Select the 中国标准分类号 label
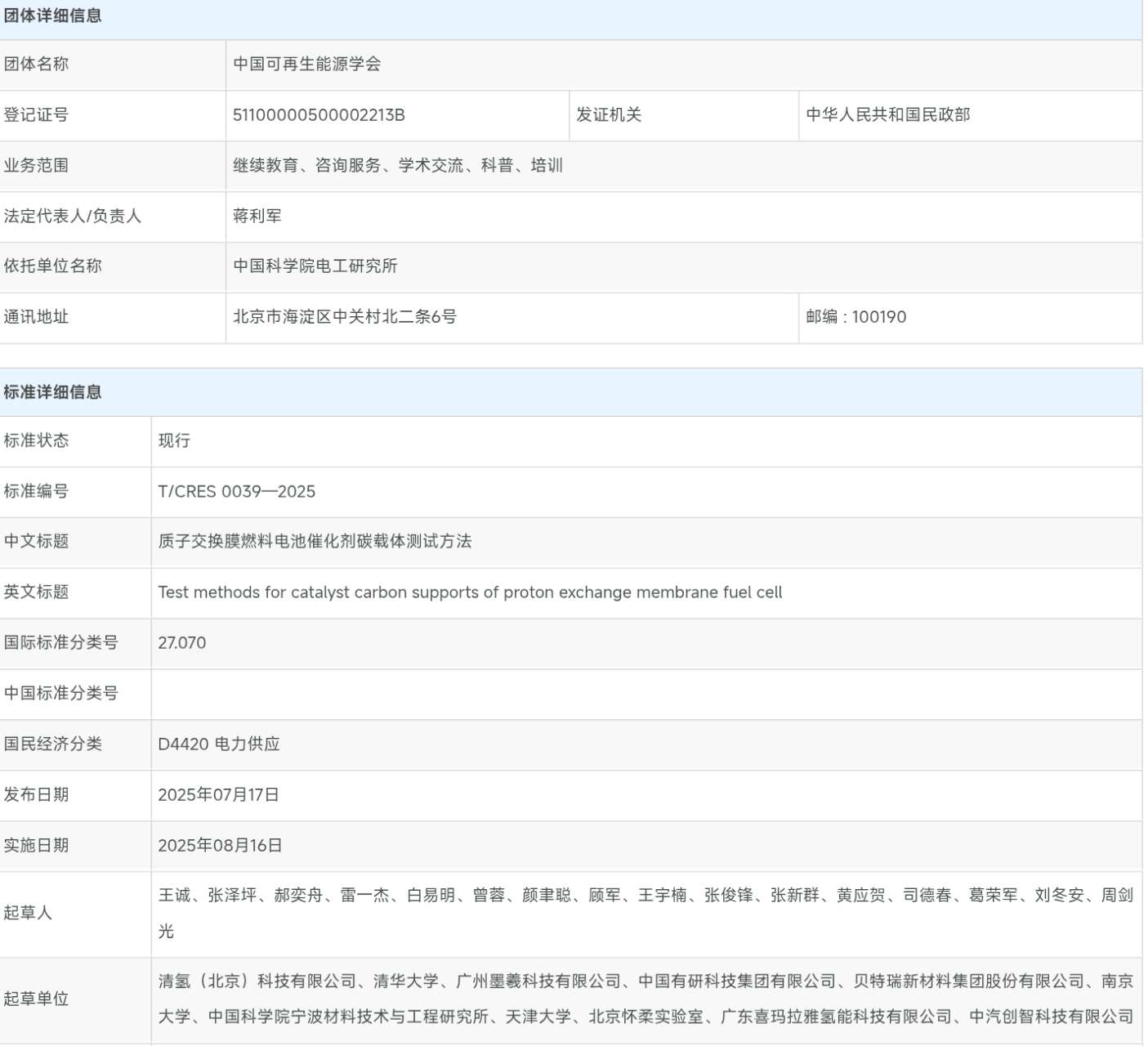Image resolution: width=1148 pixels, height=1046 pixels. [x=61, y=693]
